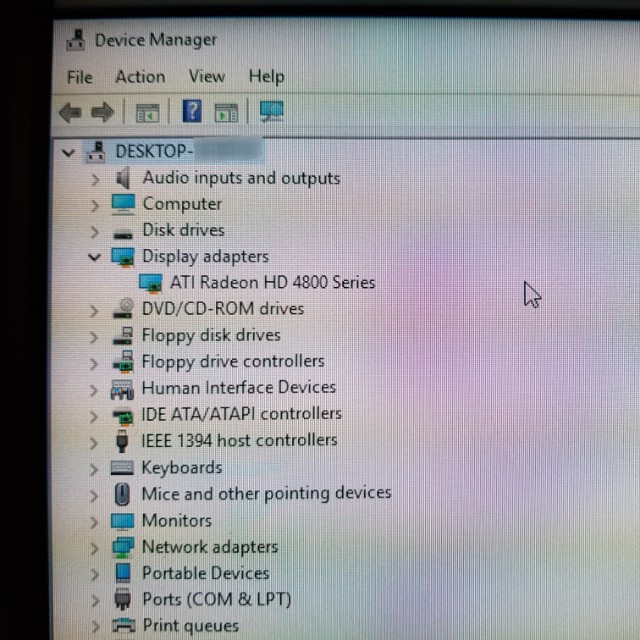Expand the Network adapters chevron
Viewport: 640px width, 640px height.
click(x=94, y=549)
